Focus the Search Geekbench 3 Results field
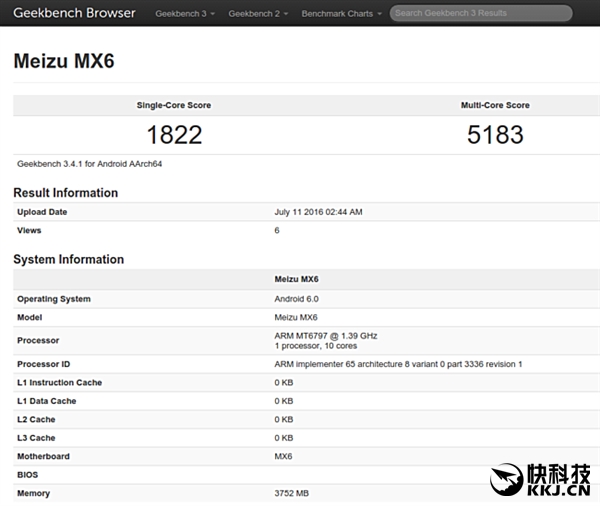The image size is (600, 506). [481, 13]
